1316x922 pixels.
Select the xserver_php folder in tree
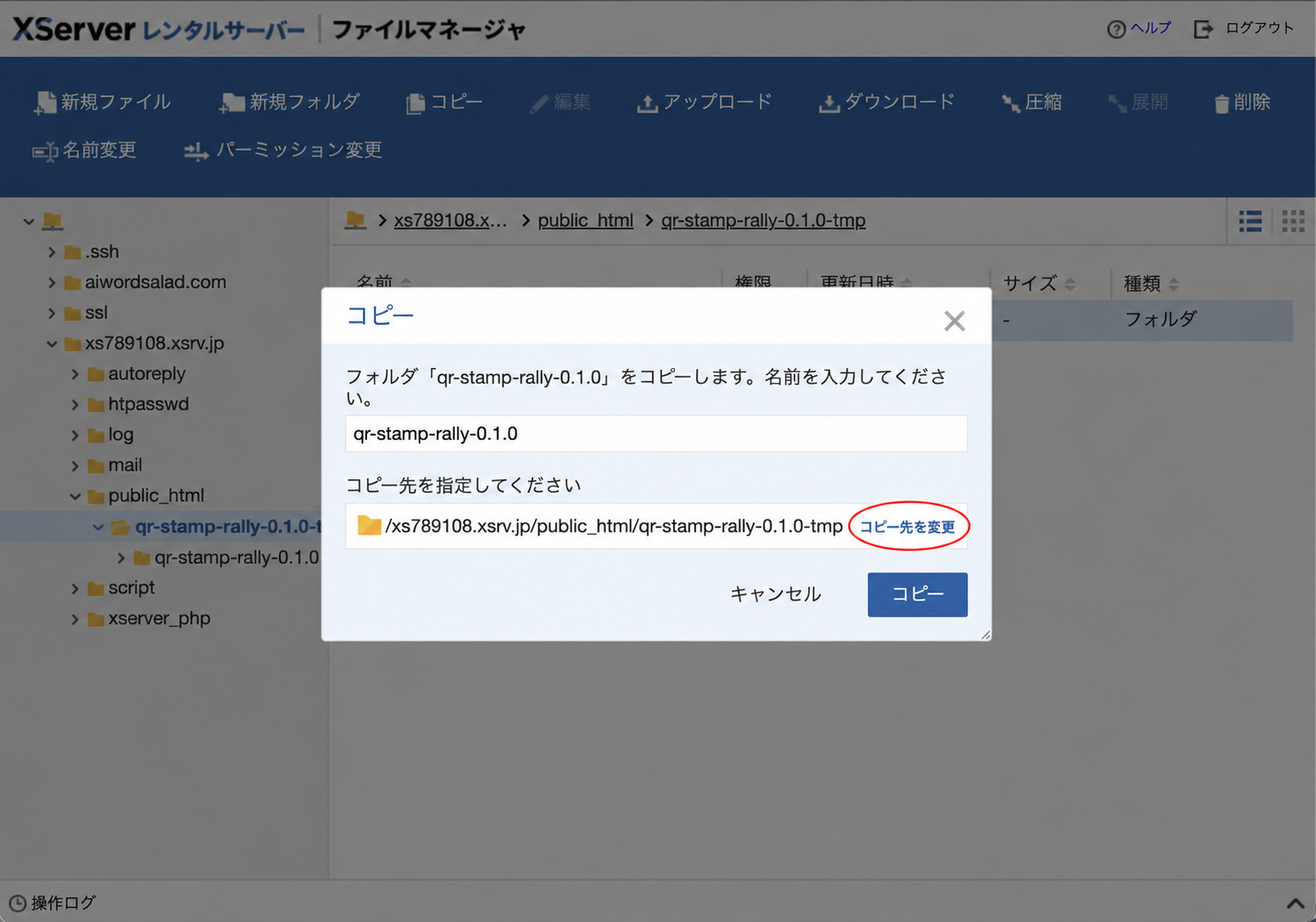coord(149,618)
